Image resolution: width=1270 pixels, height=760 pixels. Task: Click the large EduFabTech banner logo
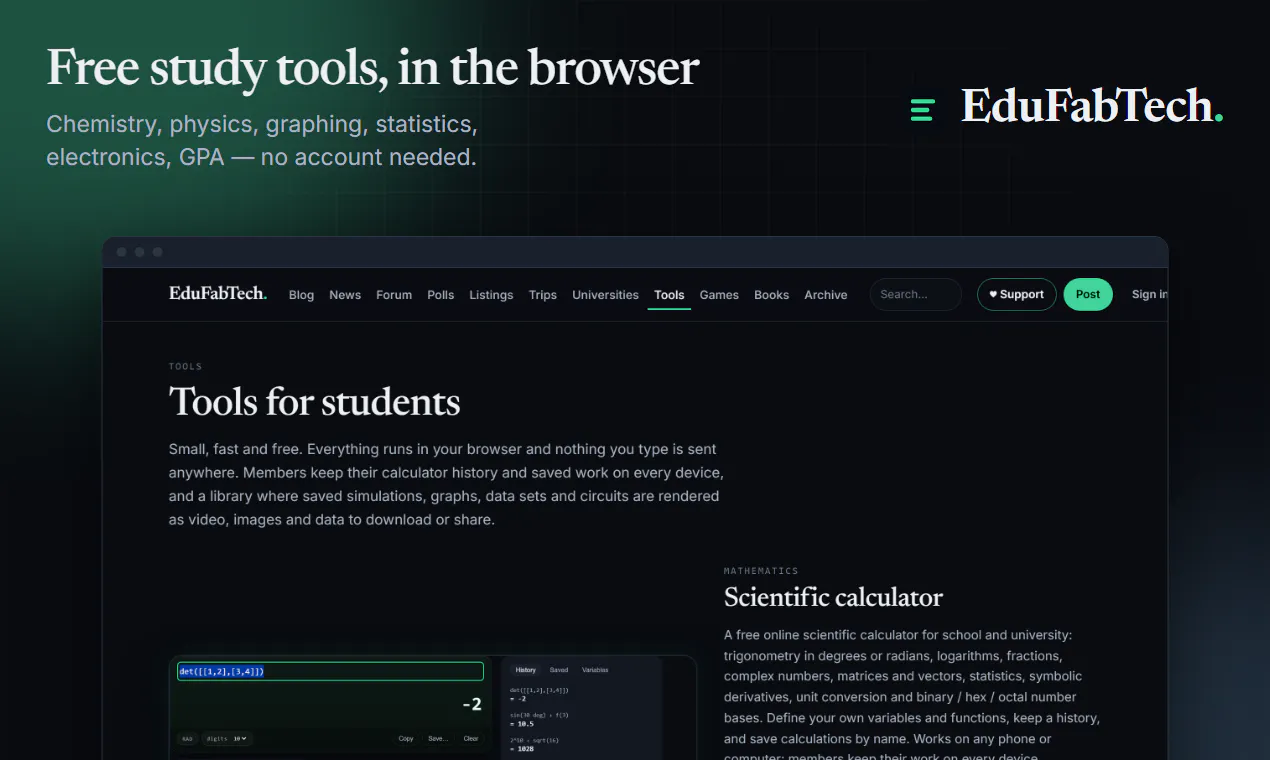[x=1067, y=107]
